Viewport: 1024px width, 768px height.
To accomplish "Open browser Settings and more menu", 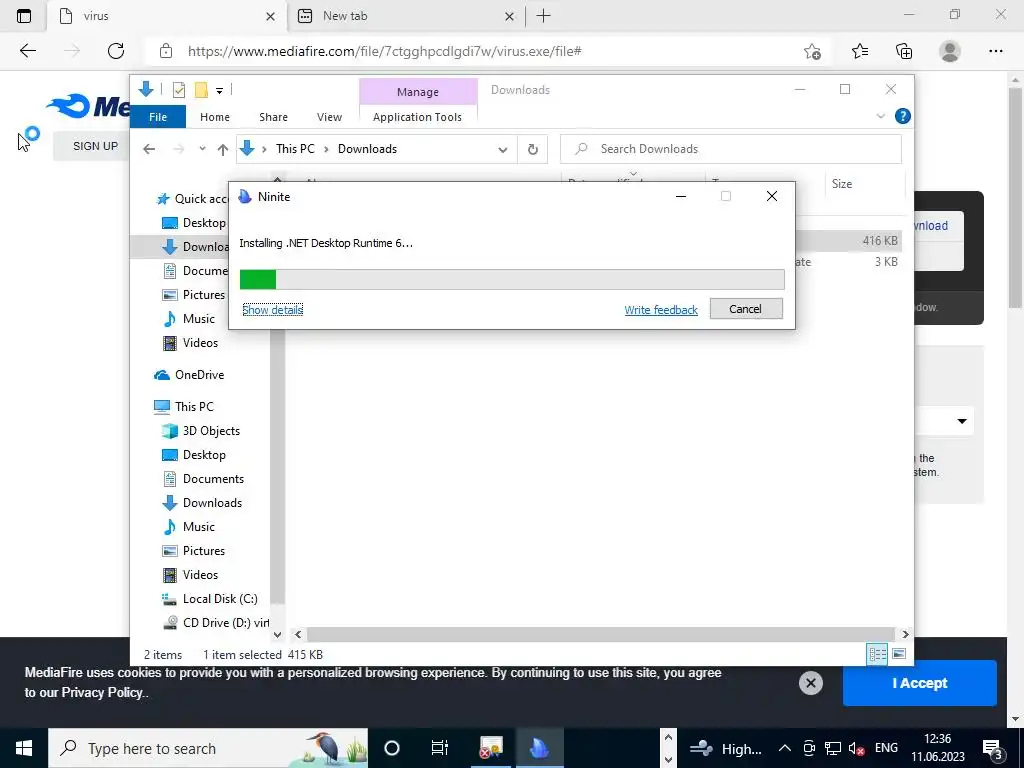I will (x=995, y=51).
